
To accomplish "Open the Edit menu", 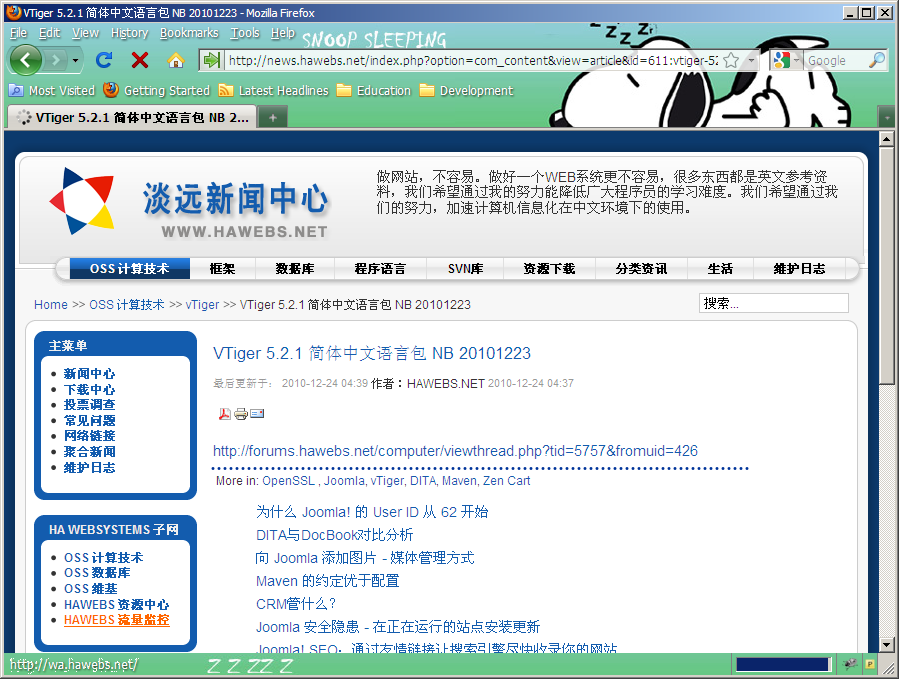I will pos(49,33).
